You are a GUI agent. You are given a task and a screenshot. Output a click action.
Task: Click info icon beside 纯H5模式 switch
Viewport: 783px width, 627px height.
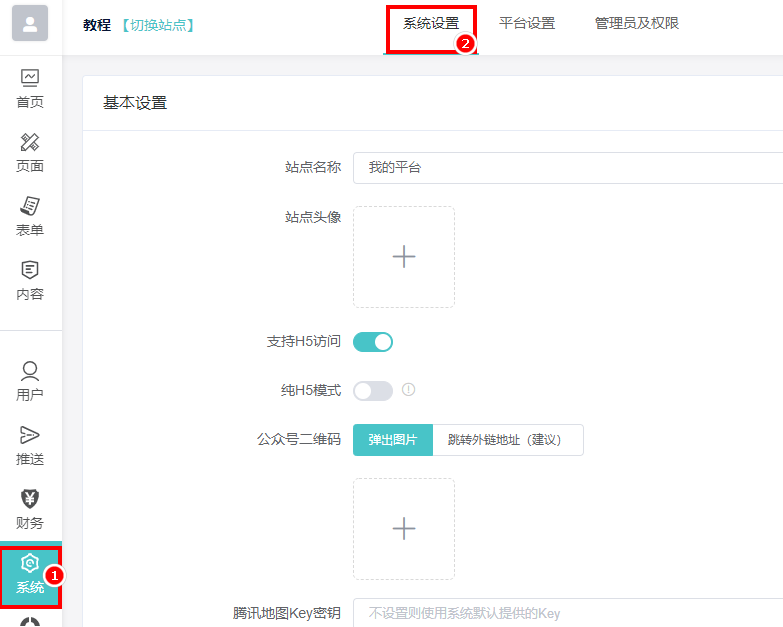tap(408, 389)
